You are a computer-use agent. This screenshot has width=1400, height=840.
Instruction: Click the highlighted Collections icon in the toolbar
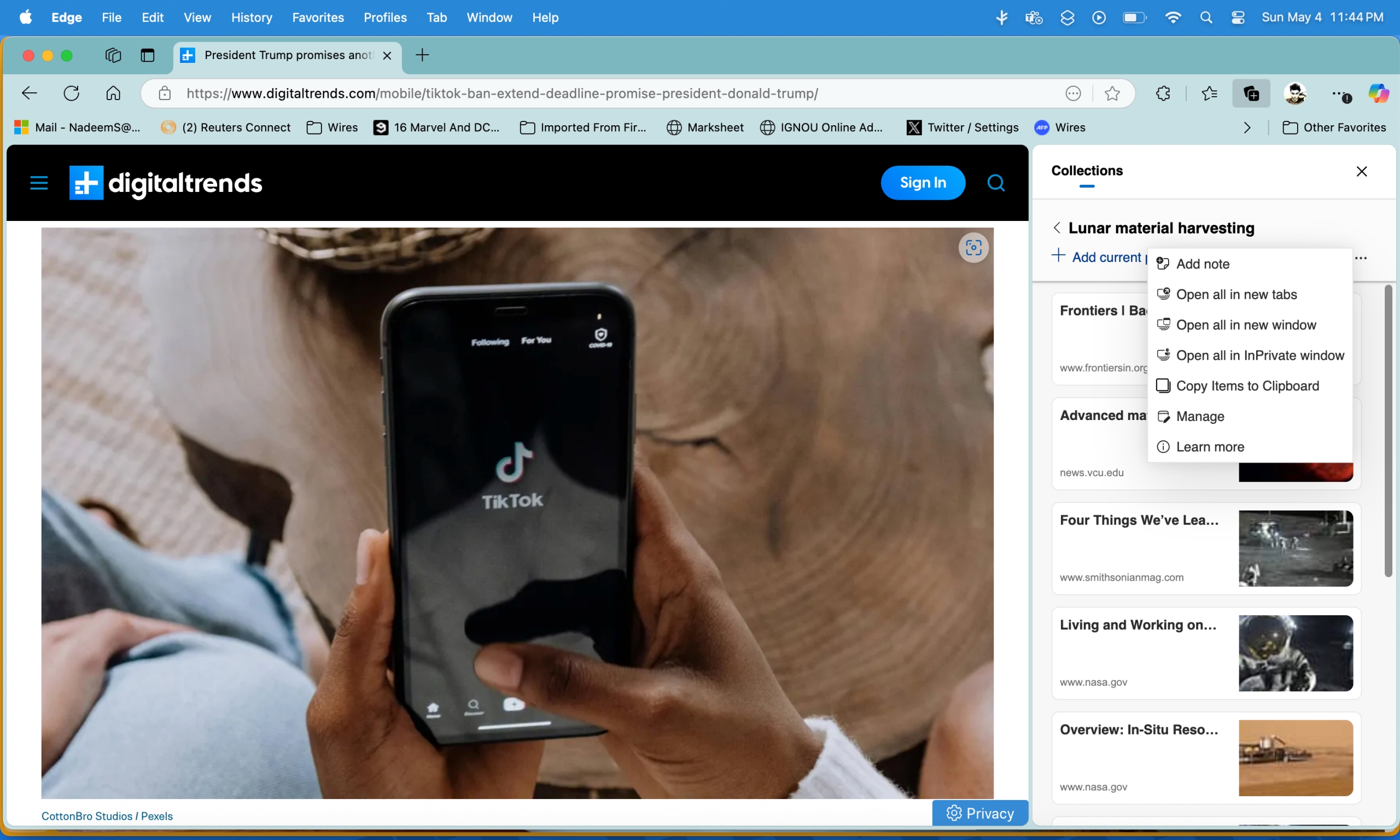pyautogui.click(x=1251, y=93)
